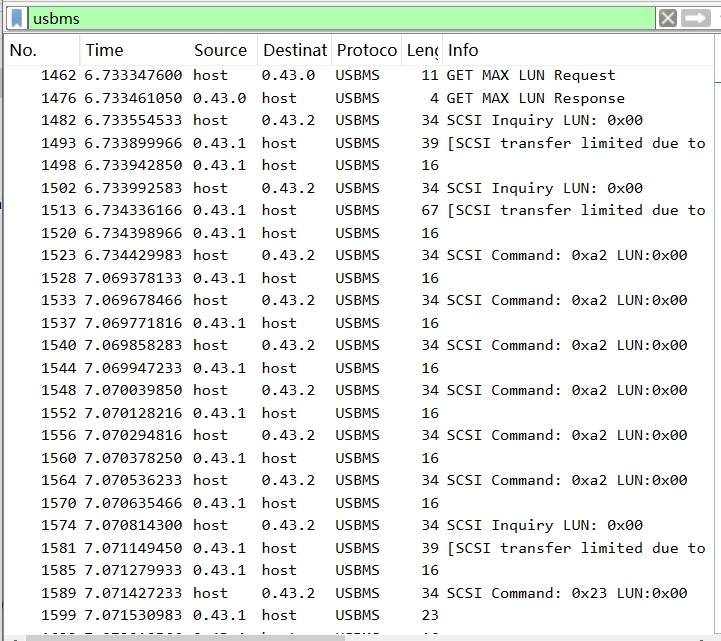Sort by the Source column header
Image resolution: width=721 pixels, height=641 pixels.
(x=220, y=50)
